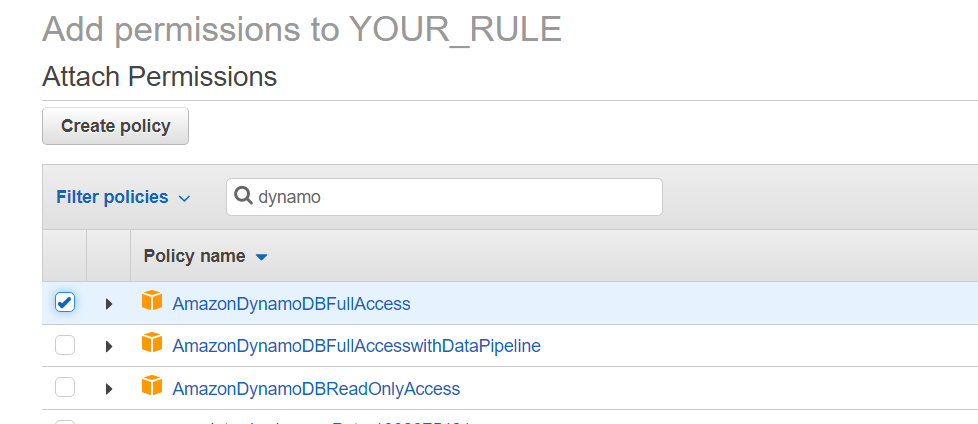978x424 pixels.
Task: Expand the AmazonDynamoDBFullAccesswithDataPipeline row triangle
Action: coord(109,346)
